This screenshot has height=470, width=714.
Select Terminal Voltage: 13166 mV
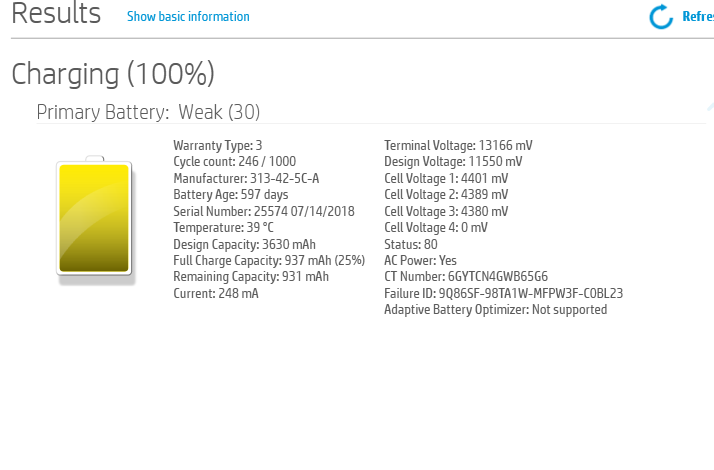point(458,145)
